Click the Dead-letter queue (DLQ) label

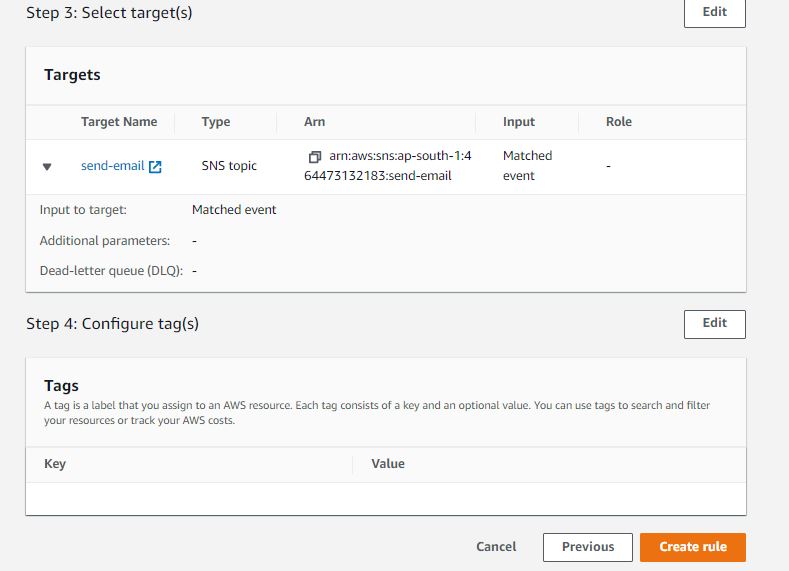tap(112, 271)
